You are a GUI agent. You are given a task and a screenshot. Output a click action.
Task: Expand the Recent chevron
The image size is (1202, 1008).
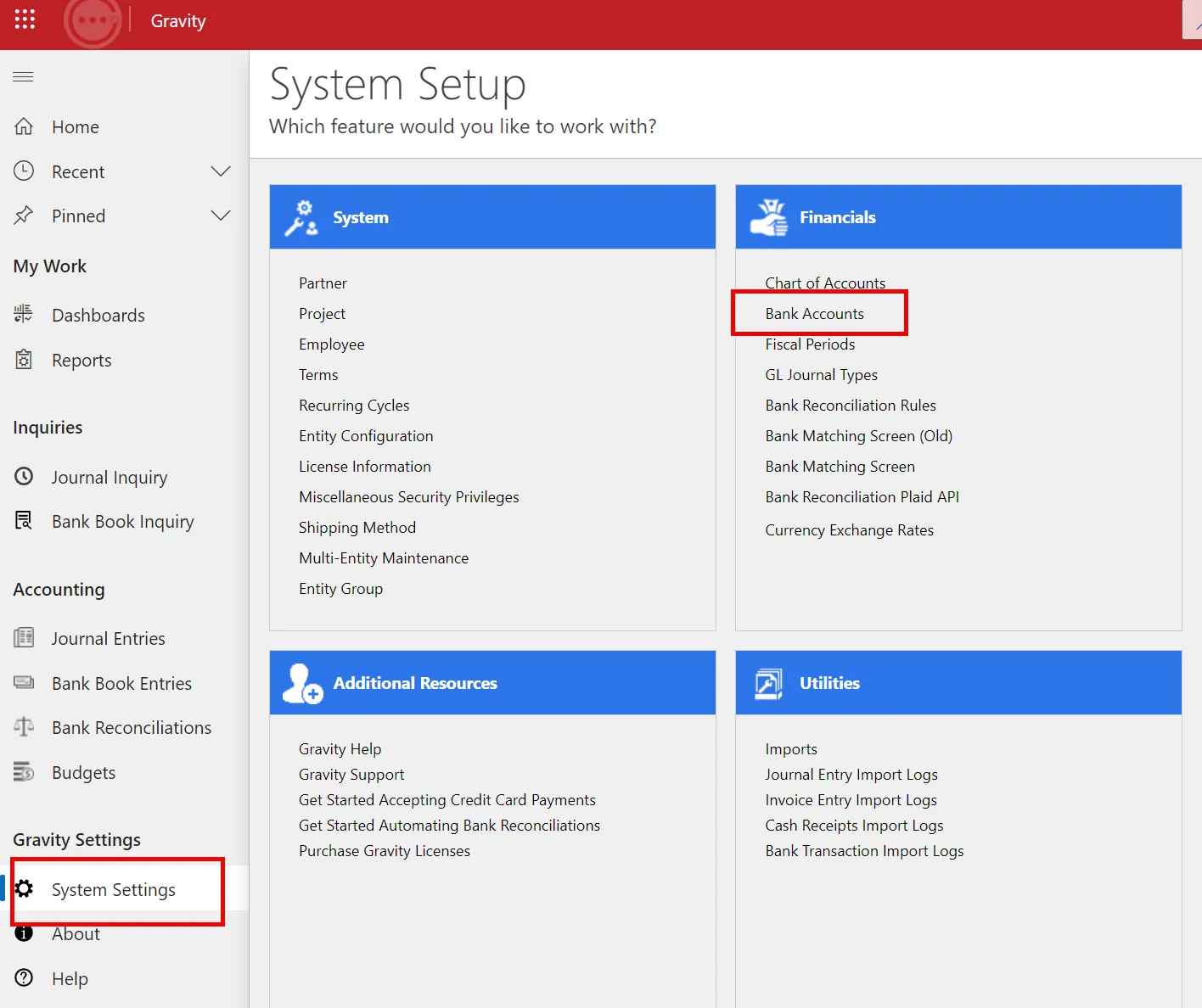221,171
